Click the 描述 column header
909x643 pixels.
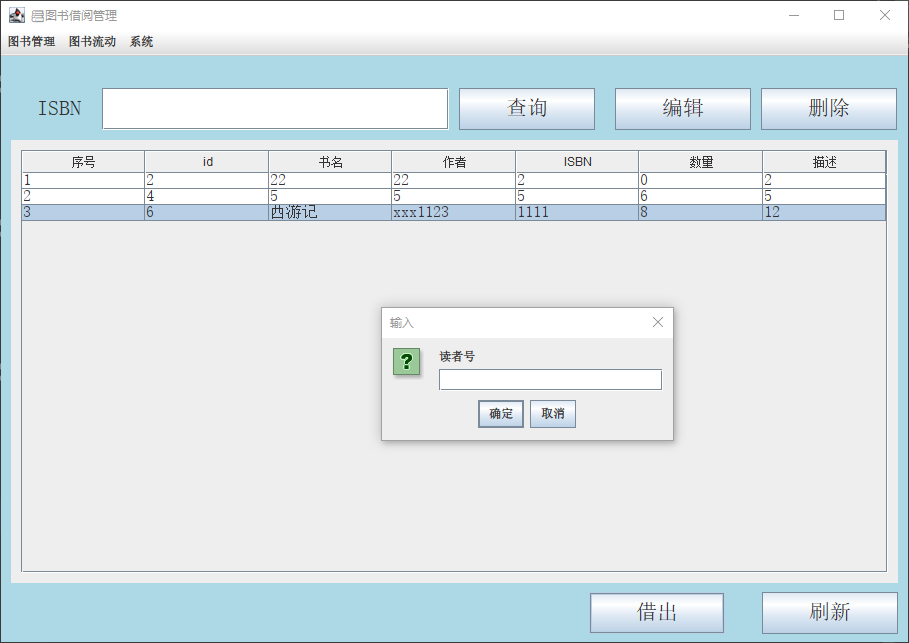[x=824, y=162]
